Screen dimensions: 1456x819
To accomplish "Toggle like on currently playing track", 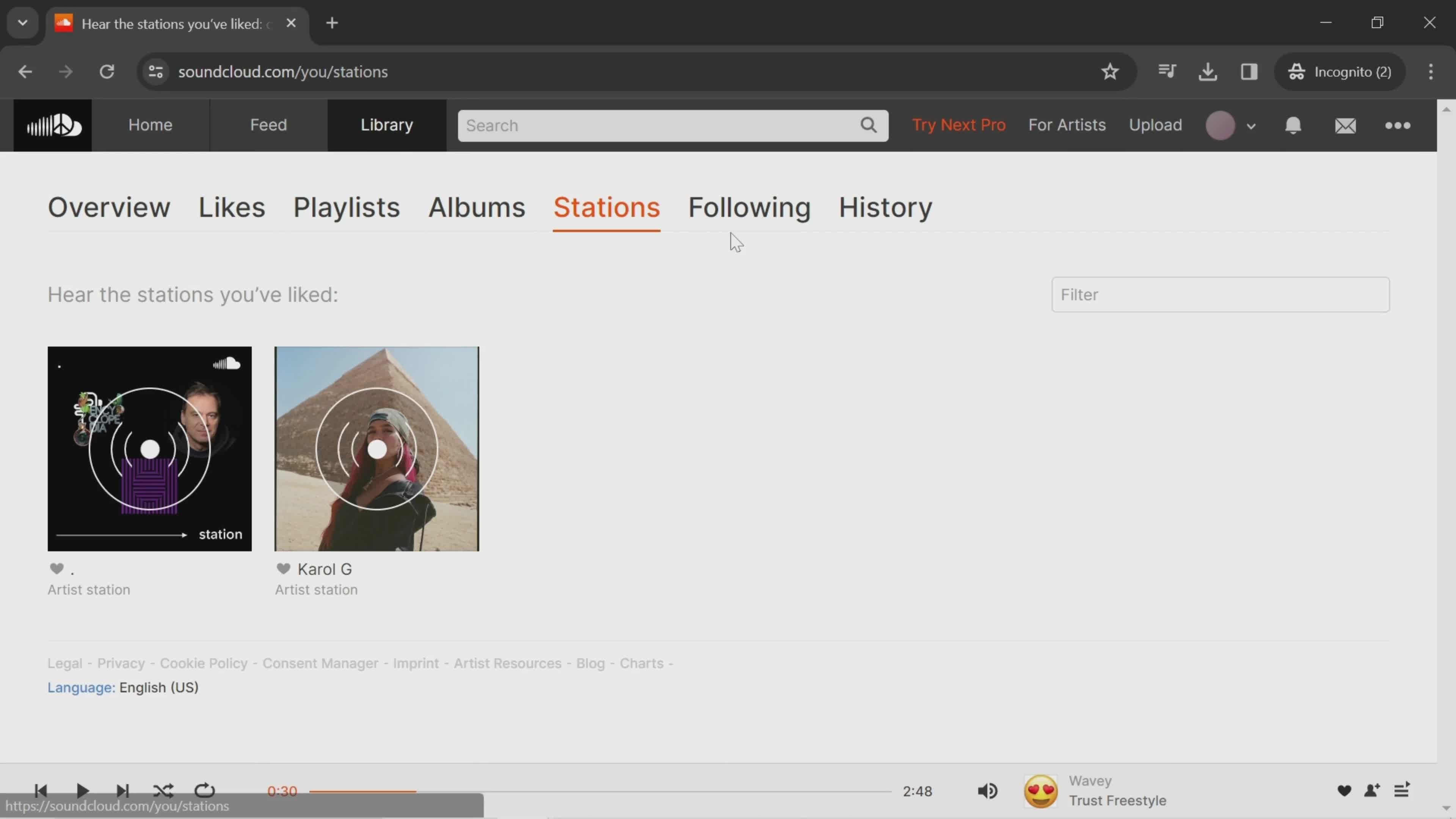I will [1343, 791].
